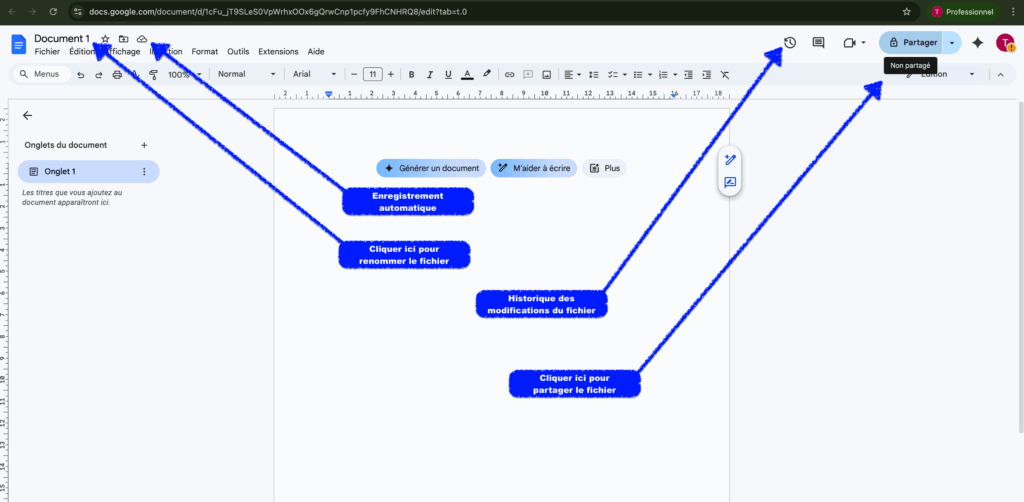Image resolution: width=1024 pixels, height=502 pixels.
Task: Open the comments panel icon
Action: pyautogui.click(x=818, y=43)
